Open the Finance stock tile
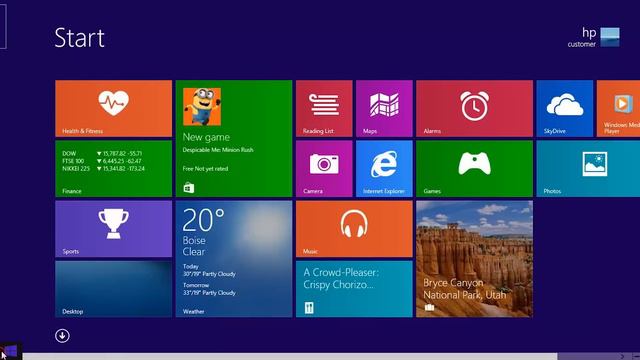 pos(113,169)
